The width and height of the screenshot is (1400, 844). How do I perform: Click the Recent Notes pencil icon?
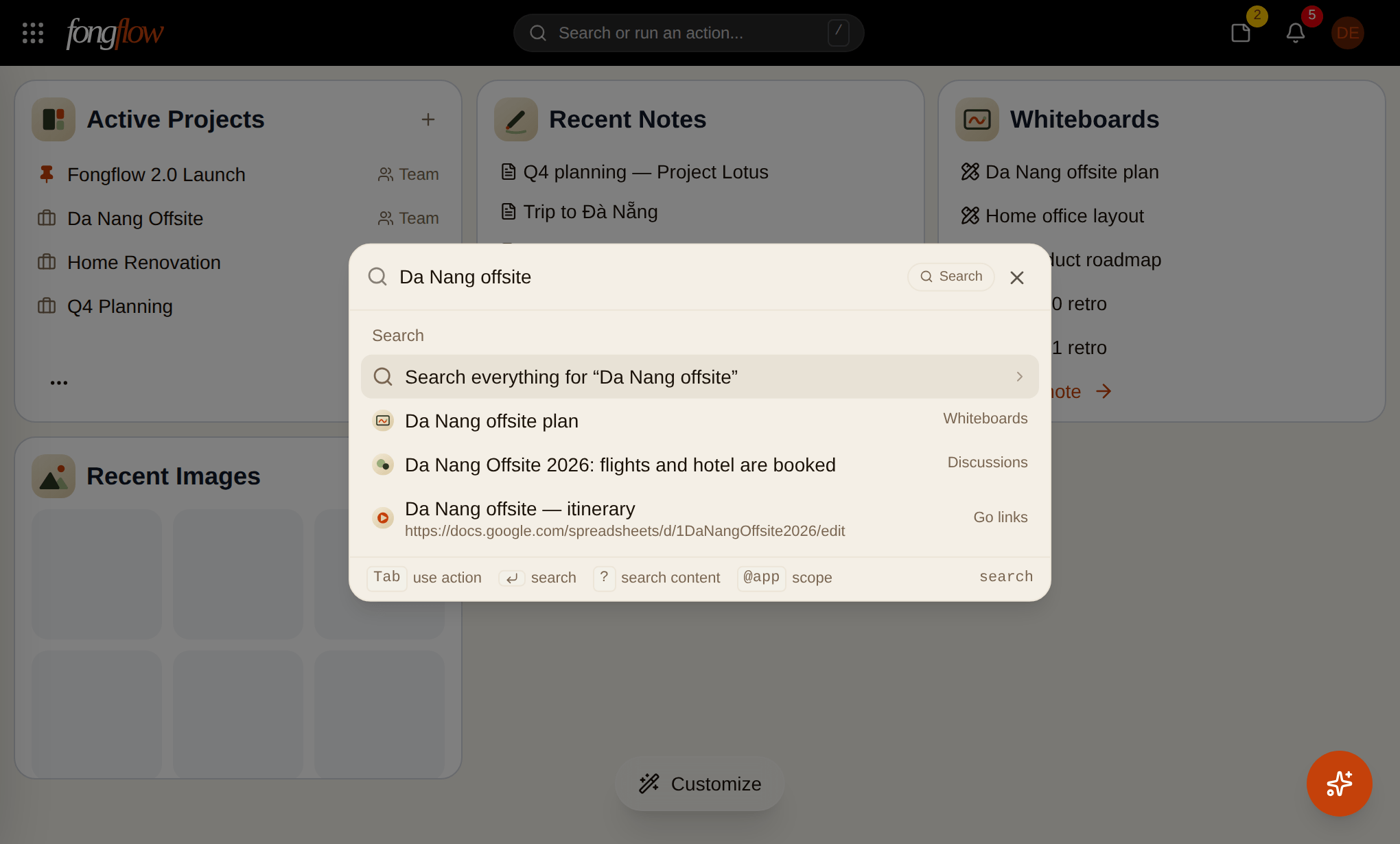(516, 119)
